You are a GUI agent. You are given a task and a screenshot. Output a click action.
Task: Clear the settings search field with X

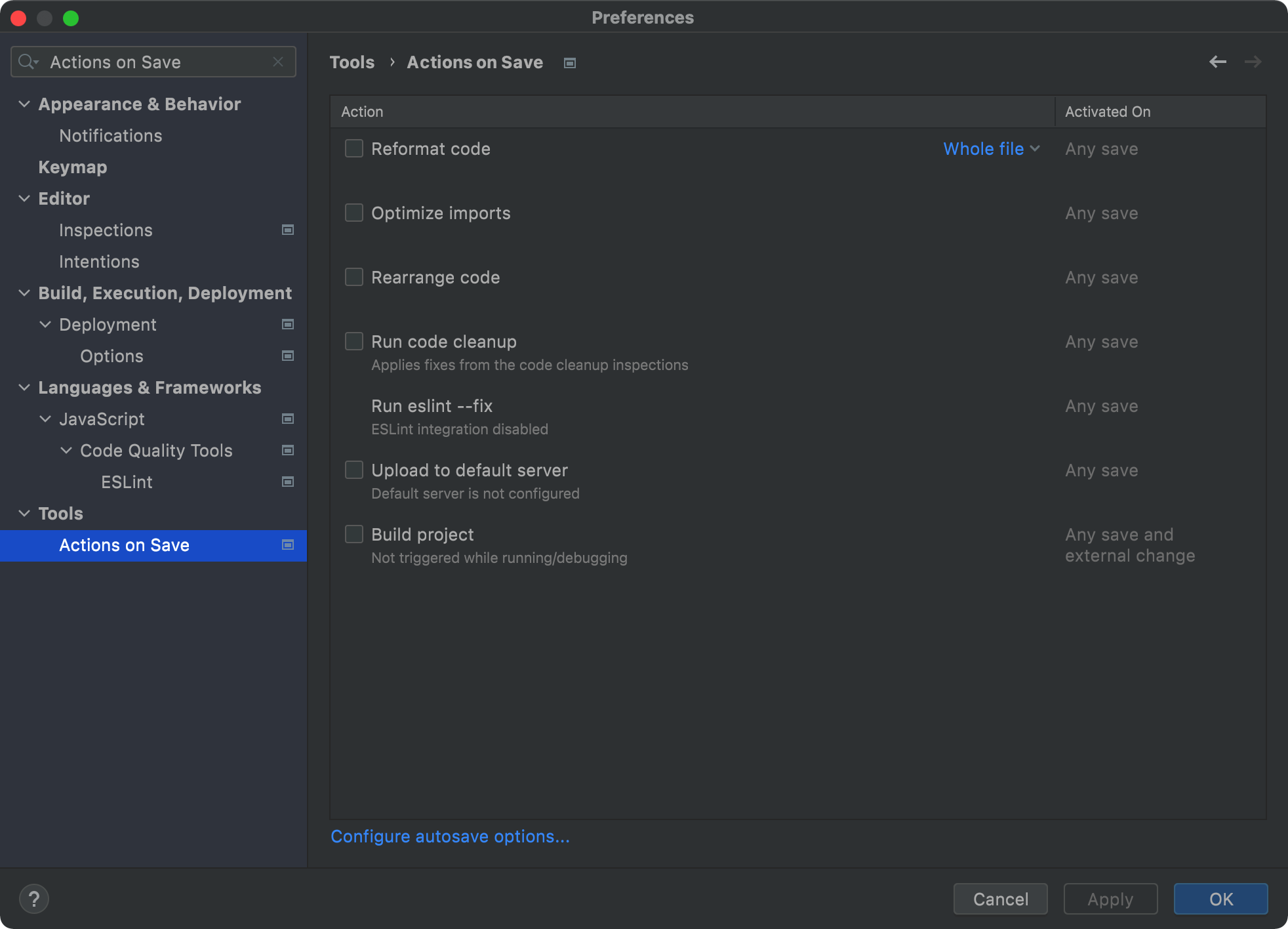coord(278,62)
